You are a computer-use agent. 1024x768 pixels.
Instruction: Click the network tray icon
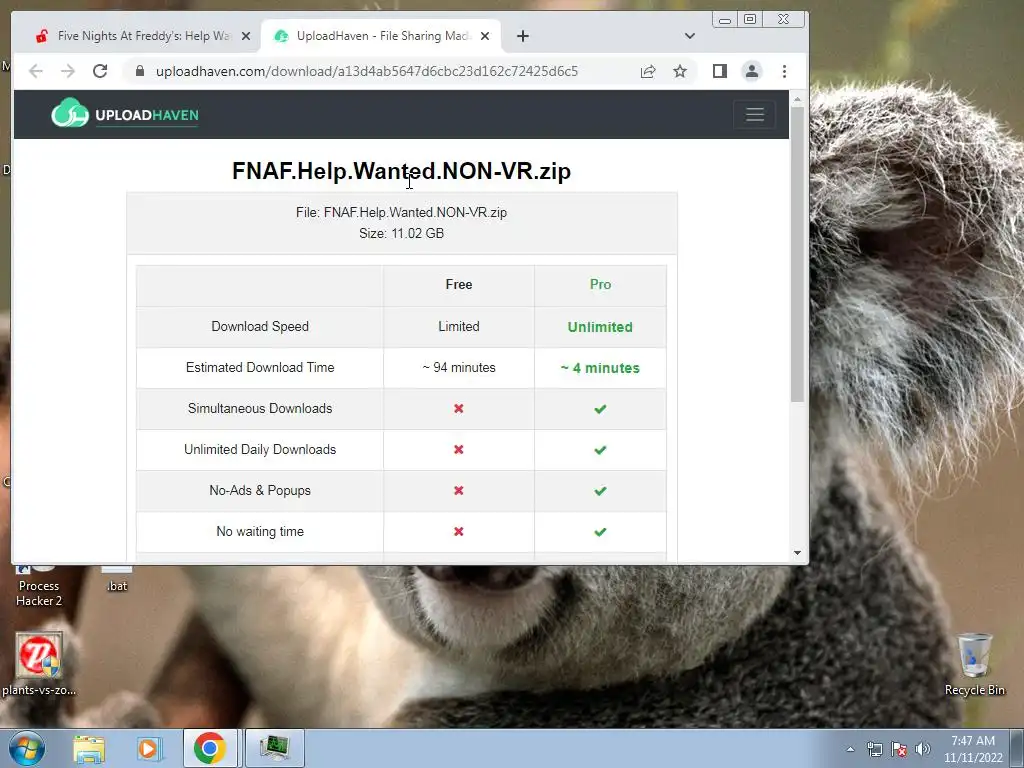874,749
